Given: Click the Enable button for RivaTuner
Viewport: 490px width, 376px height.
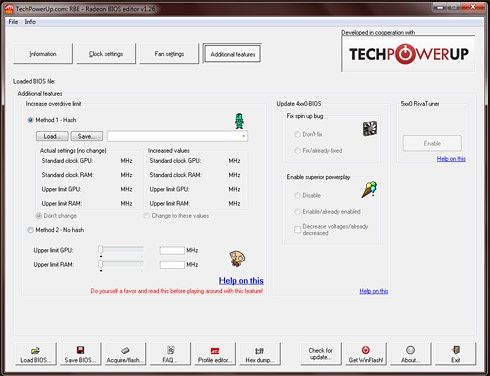Looking at the screenshot, I should click(x=432, y=143).
